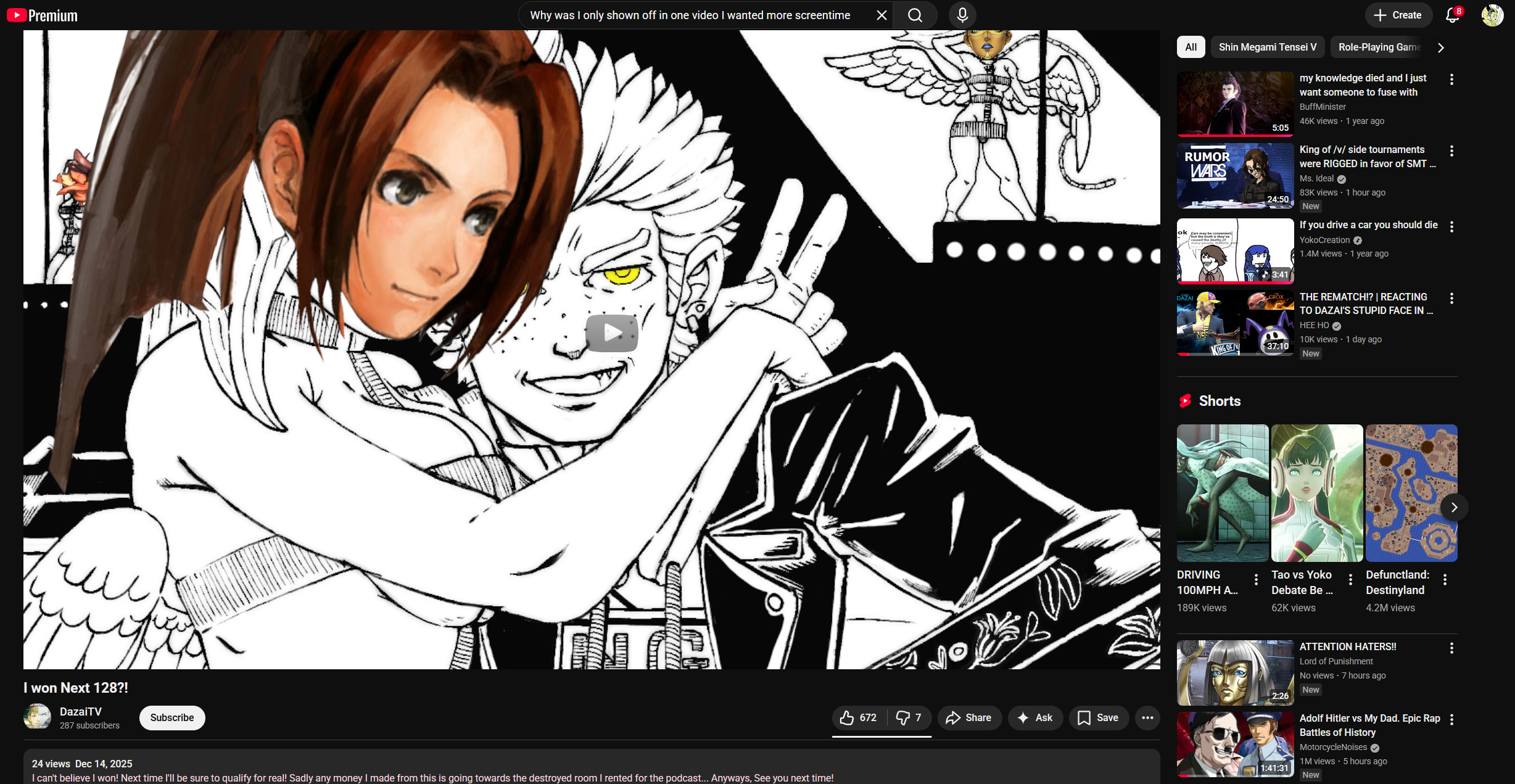The height and width of the screenshot is (784, 1515).
Task: Save video to a playlist
Action: [x=1098, y=717]
